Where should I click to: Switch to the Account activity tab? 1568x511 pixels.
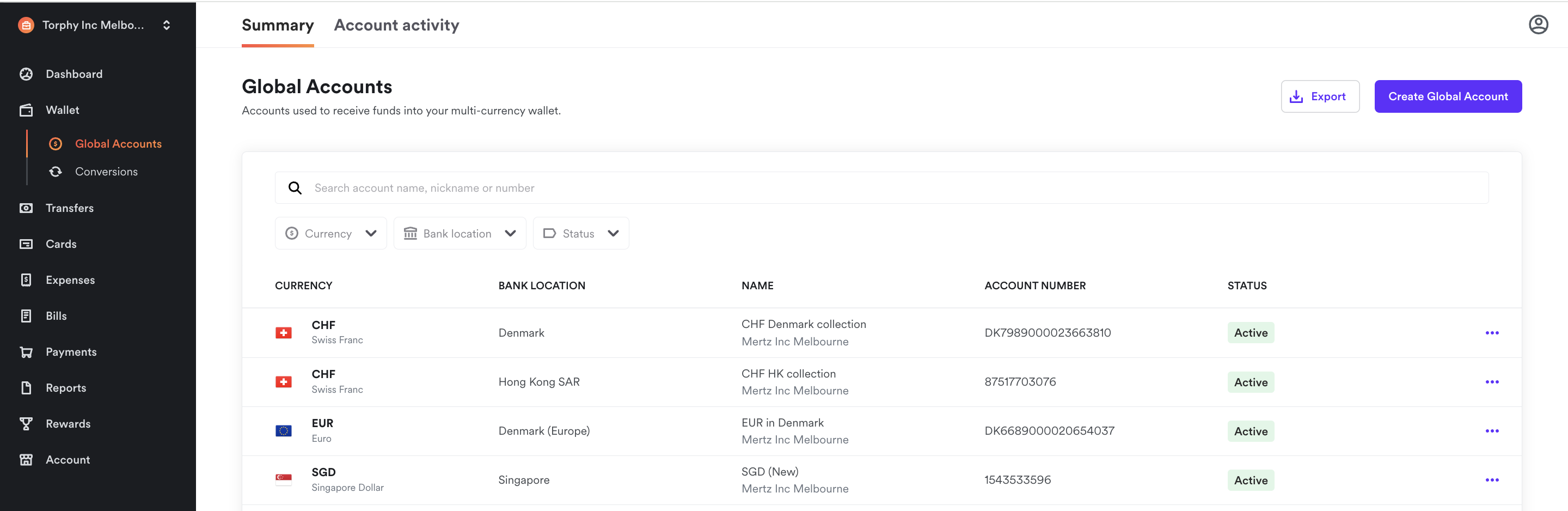pos(396,25)
